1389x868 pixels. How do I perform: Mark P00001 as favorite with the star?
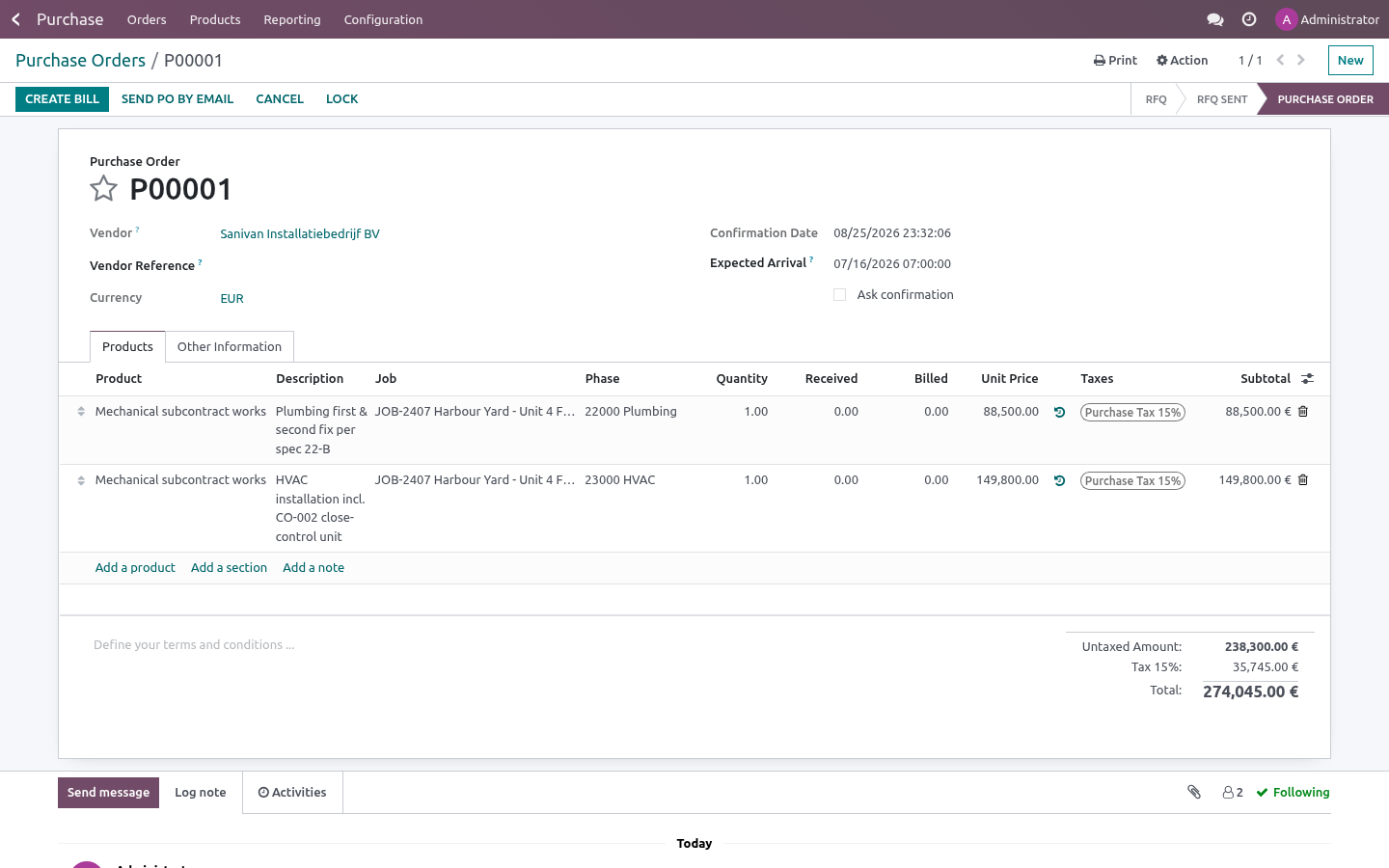[103, 189]
